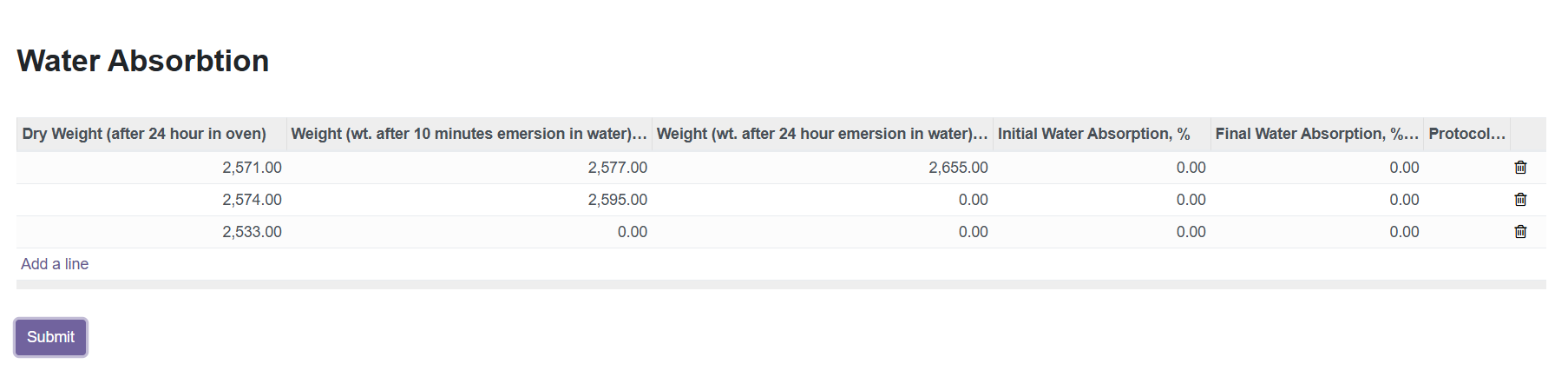Select third row's 10 minute weight 0.00 cell
Image resolution: width=1568 pixels, height=377 pixels.
point(469,232)
